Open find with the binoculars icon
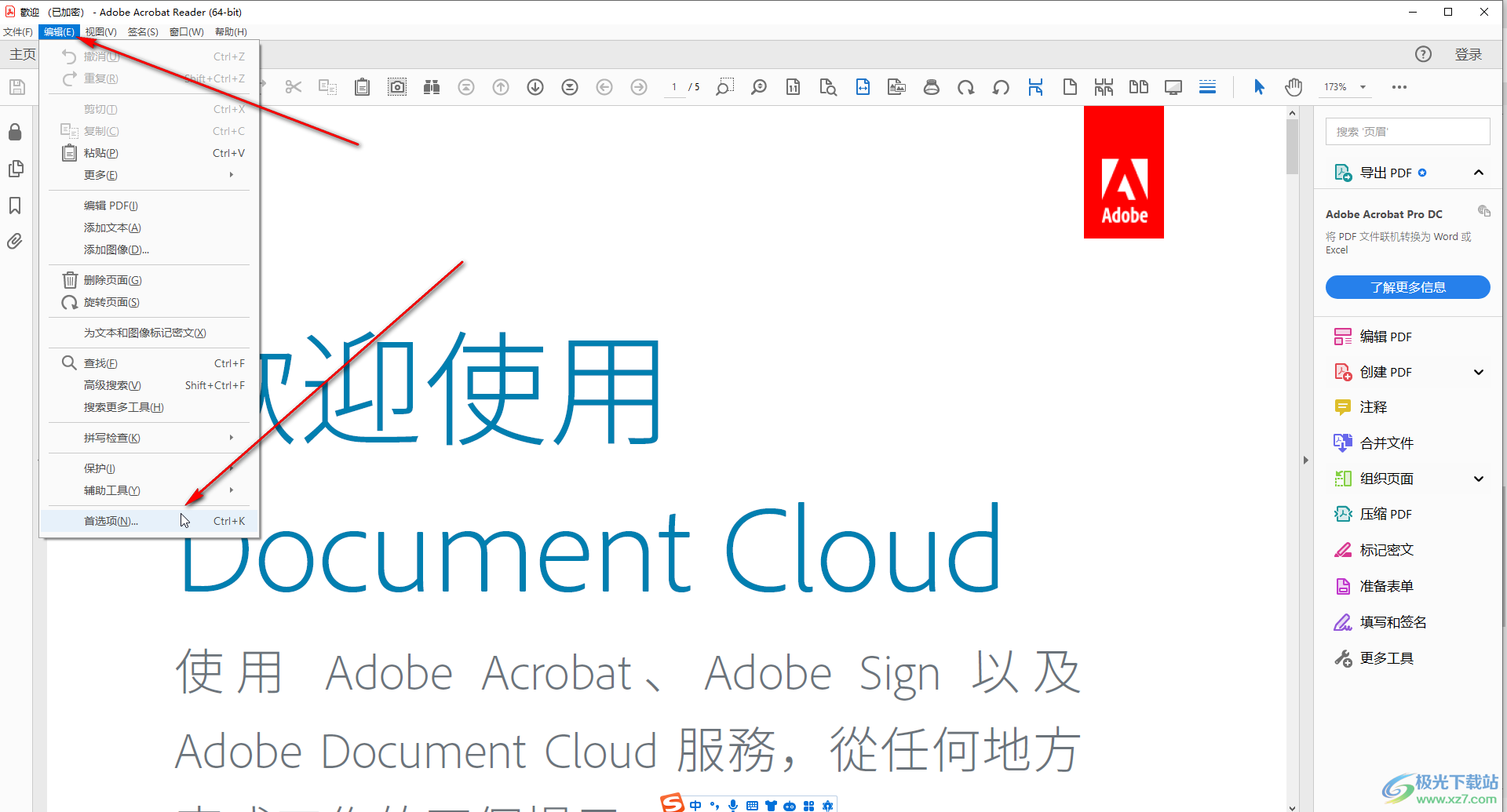This screenshot has height=812, width=1507. [x=432, y=87]
